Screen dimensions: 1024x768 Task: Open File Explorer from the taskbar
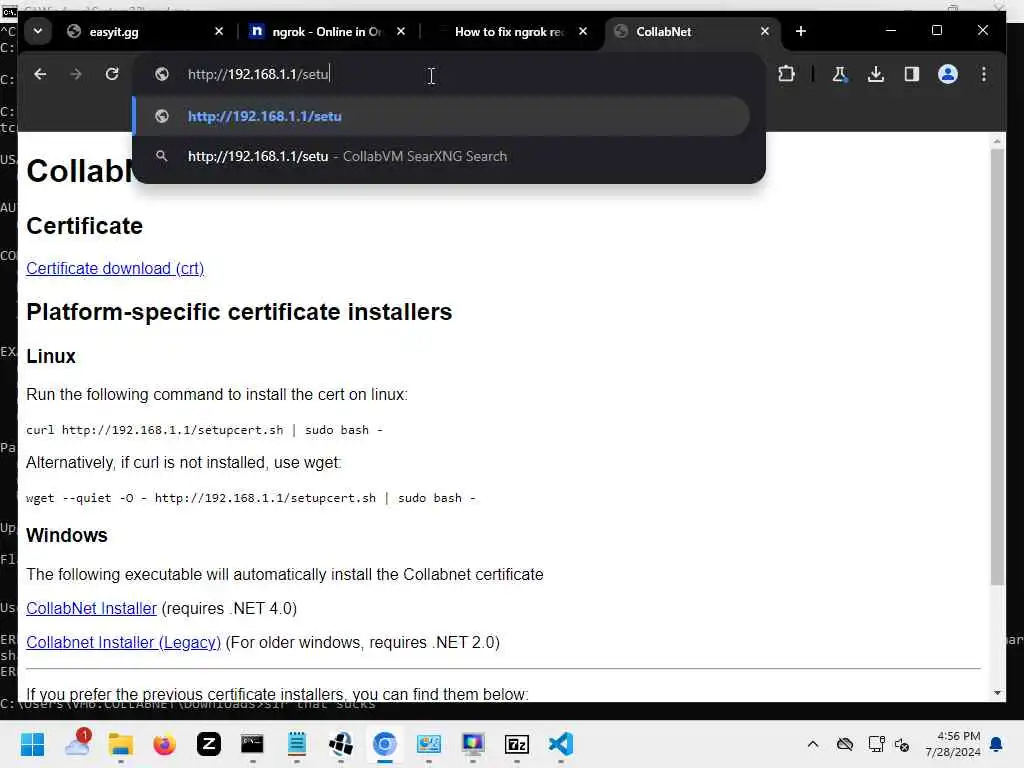tap(121, 744)
